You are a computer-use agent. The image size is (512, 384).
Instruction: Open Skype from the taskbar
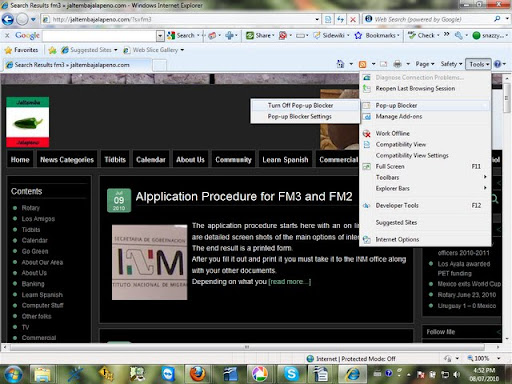pos(291,374)
